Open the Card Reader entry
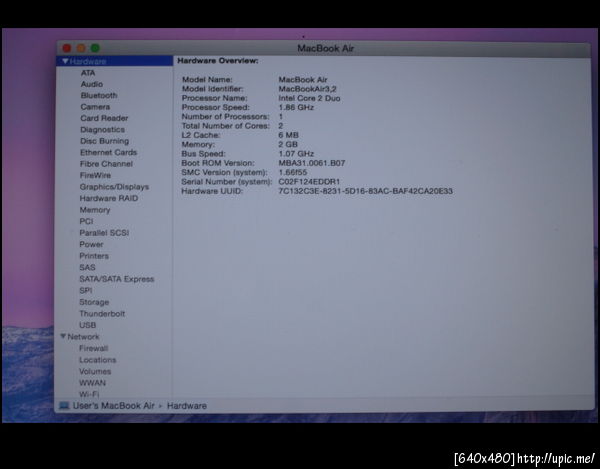Screen dimensions: 600x469 [104, 118]
